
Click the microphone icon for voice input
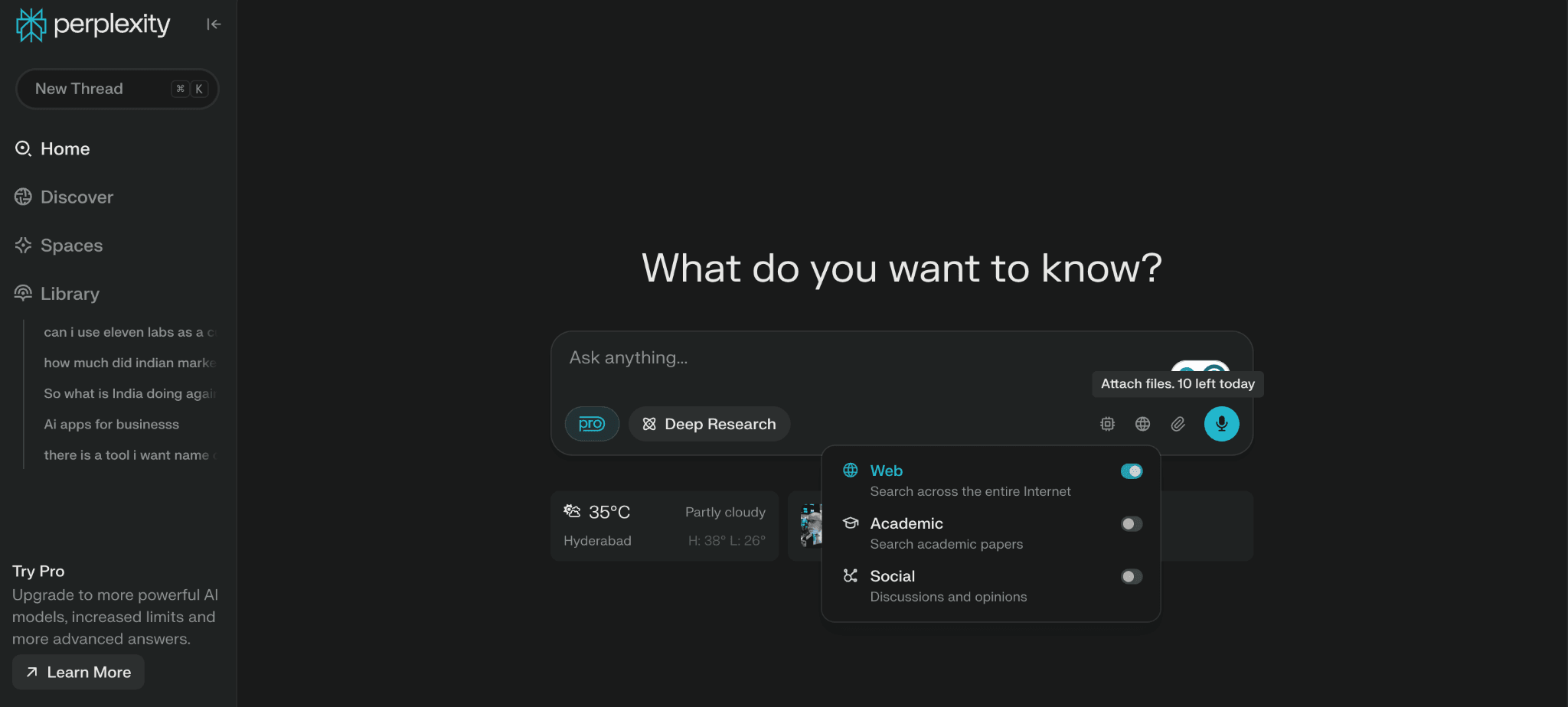tap(1221, 423)
